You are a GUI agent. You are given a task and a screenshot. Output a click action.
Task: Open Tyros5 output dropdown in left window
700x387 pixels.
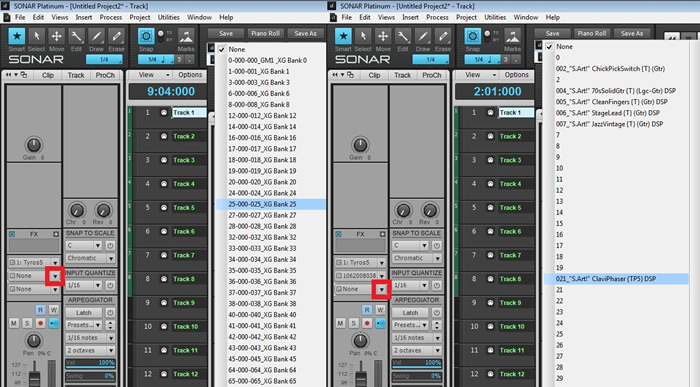55,262
